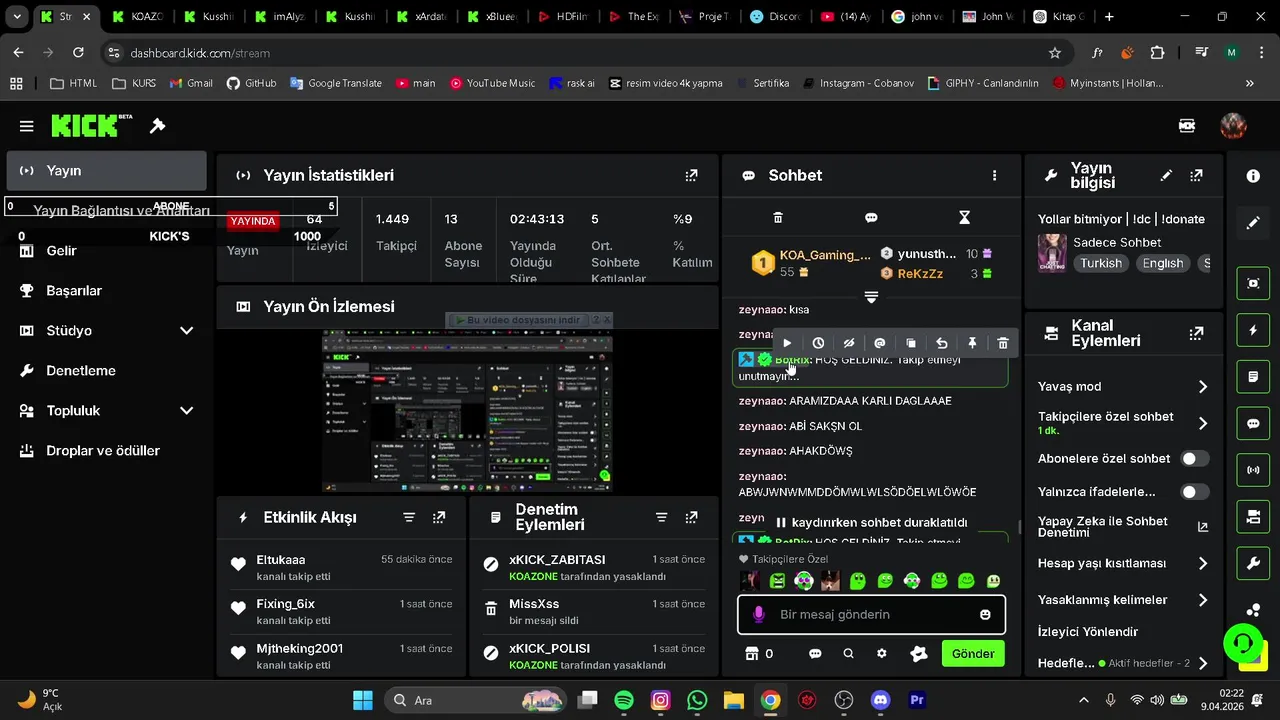Click the hourglass icon at the top of the chat

pyautogui.click(x=964, y=217)
